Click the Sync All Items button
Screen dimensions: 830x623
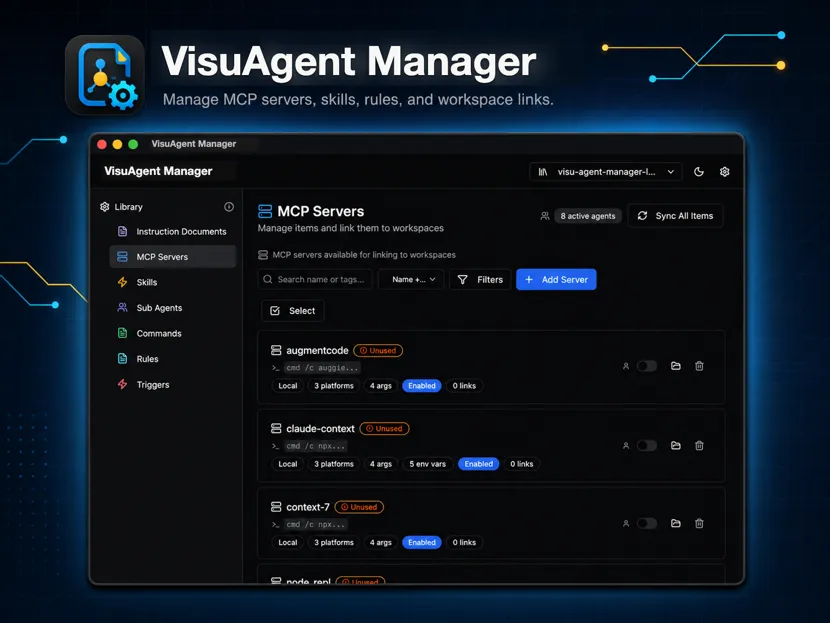675,216
